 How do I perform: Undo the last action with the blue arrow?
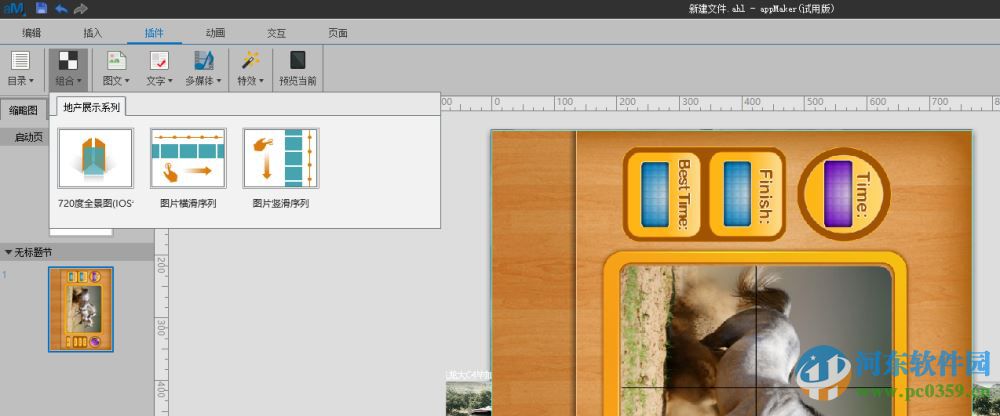tap(61, 9)
